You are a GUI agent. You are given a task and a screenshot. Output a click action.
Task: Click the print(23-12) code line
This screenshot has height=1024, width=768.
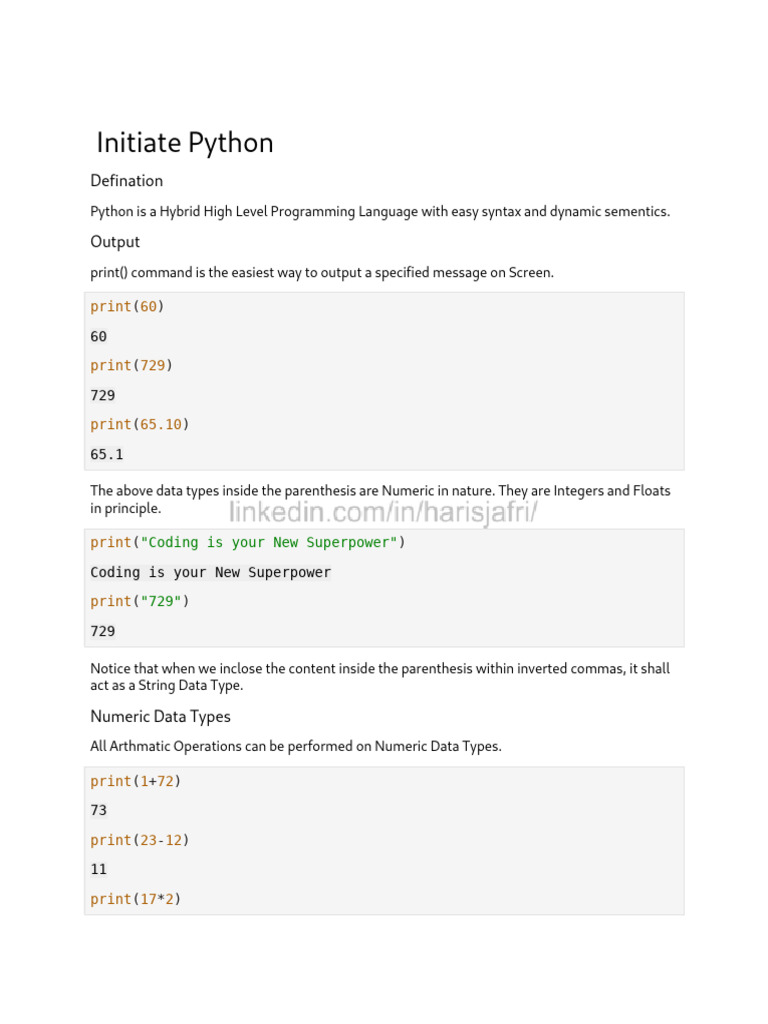(139, 841)
